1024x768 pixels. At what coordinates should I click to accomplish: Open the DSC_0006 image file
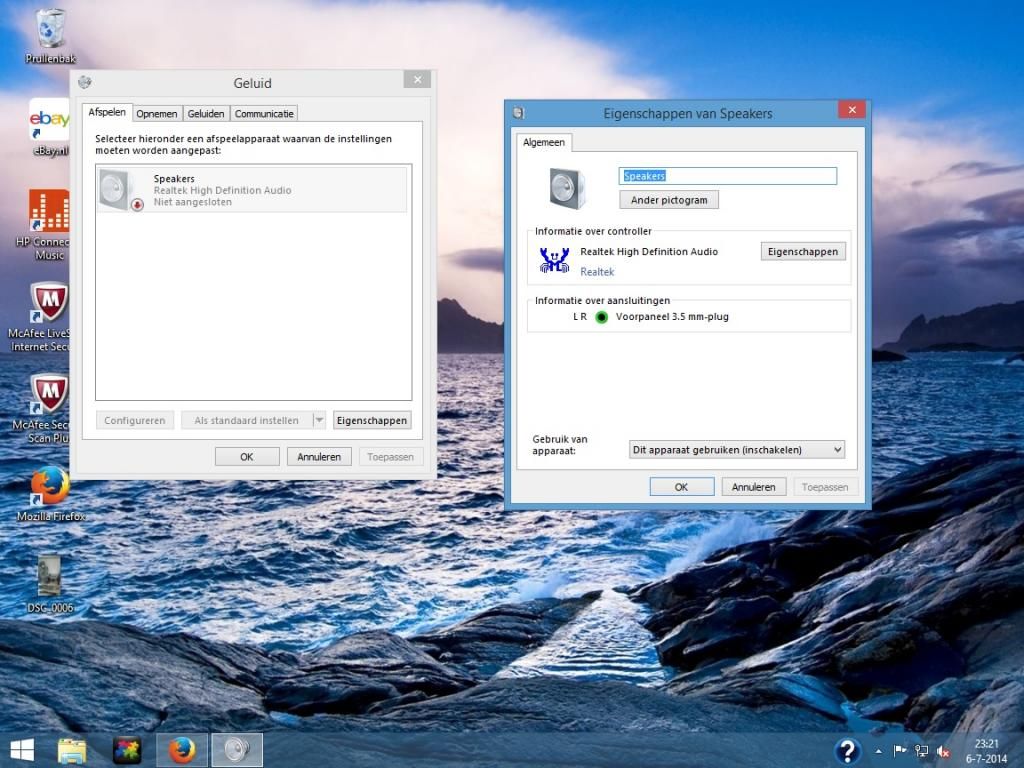coord(49,577)
